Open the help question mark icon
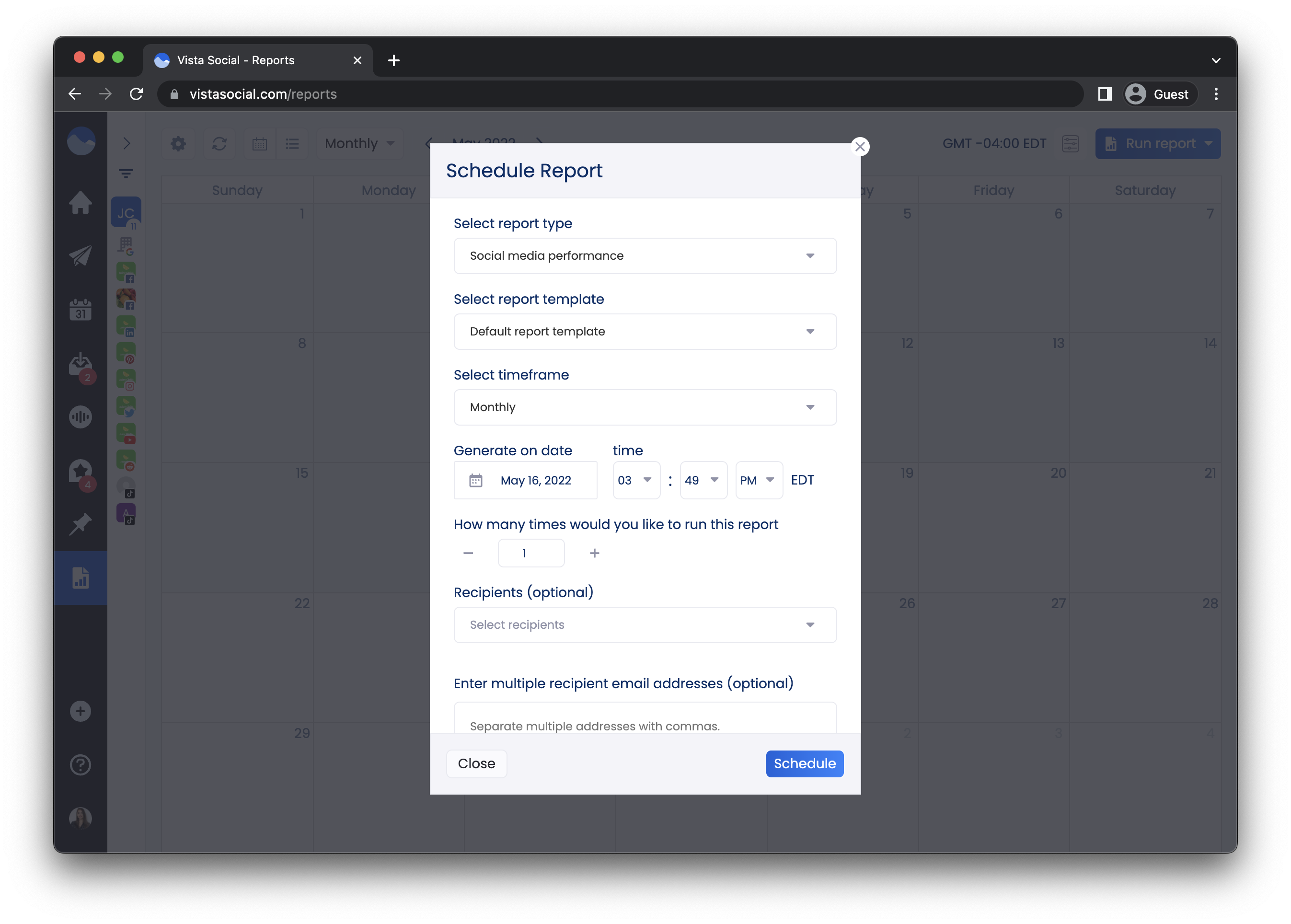 coord(80,765)
